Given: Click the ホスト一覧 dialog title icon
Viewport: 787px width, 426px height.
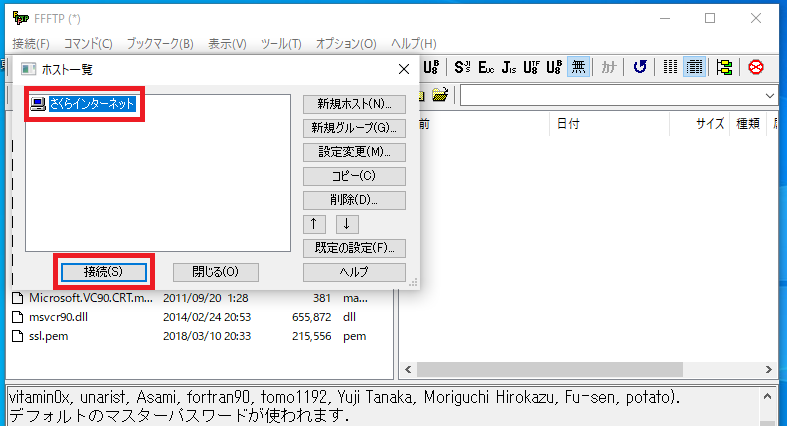Looking at the screenshot, I should tap(29, 69).
